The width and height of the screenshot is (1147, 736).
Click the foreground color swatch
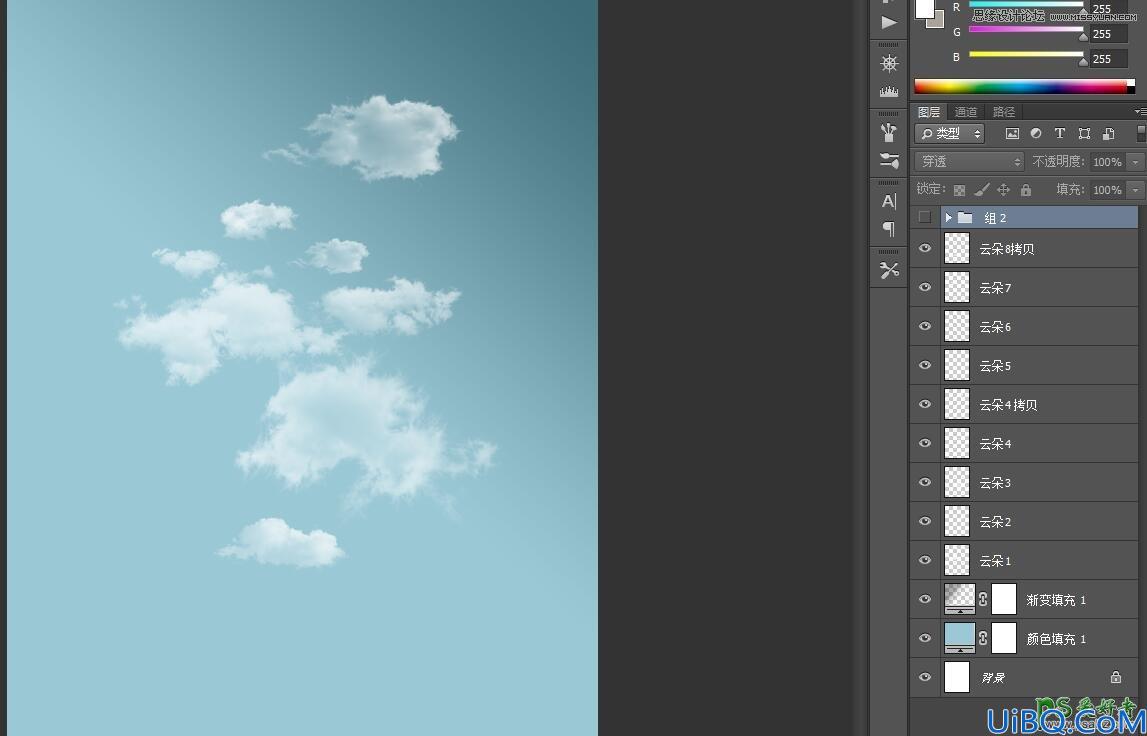point(925,8)
